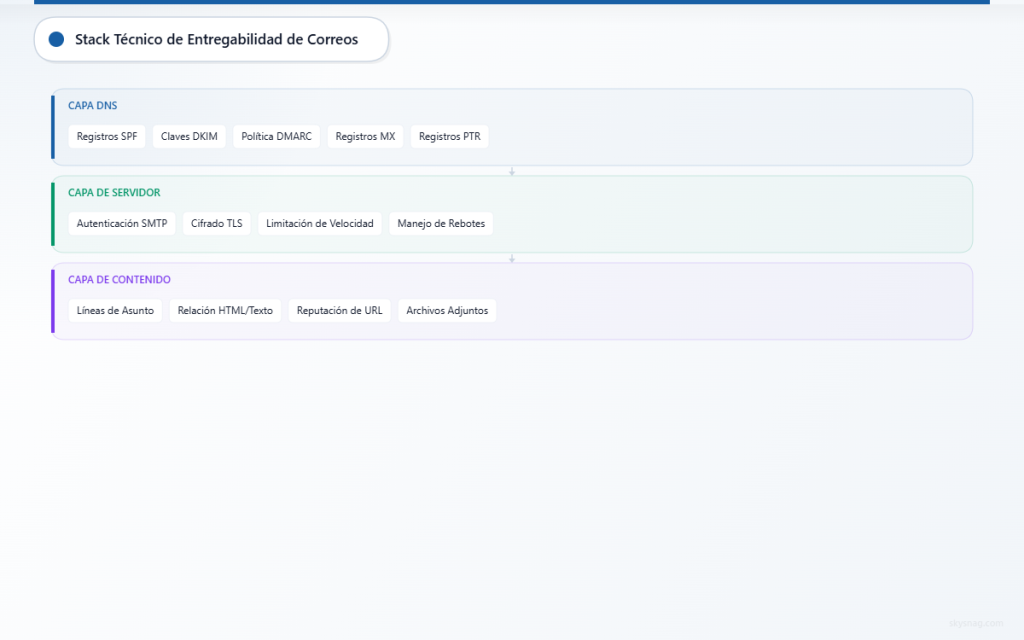
Task: Click the blue dot beside the title
Action: click(x=56, y=40)
